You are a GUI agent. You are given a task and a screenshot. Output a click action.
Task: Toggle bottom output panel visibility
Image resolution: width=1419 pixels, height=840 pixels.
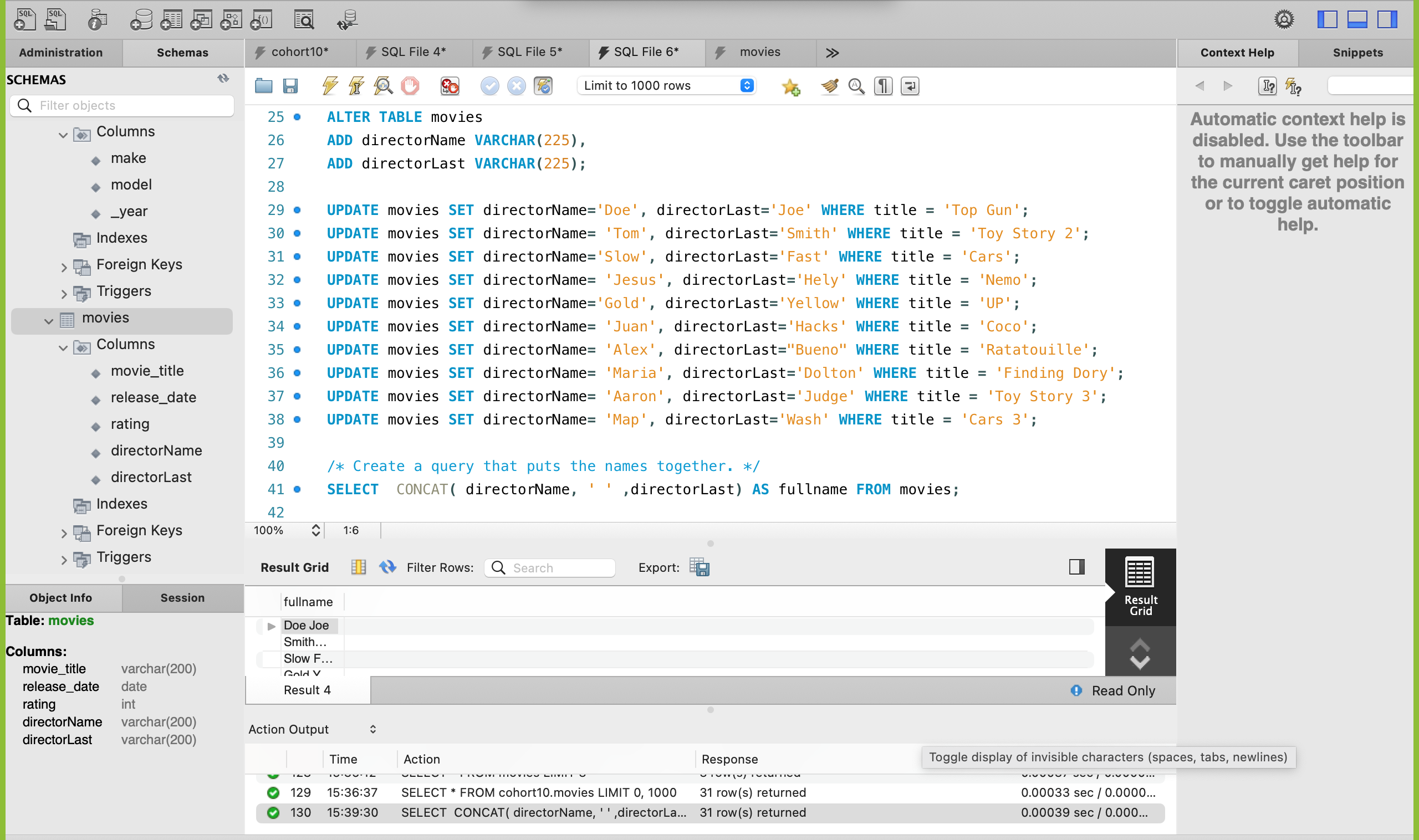[x=1357, y=20]
